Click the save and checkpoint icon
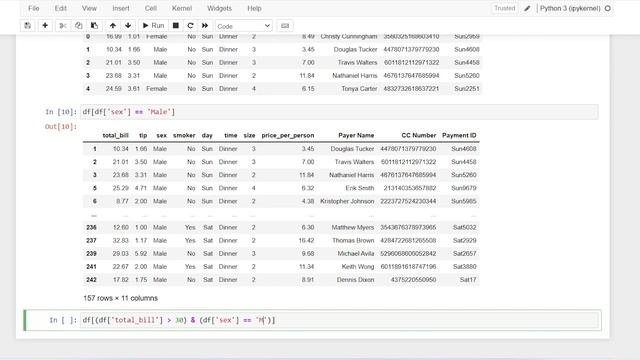Viewport: 640px width, 360px height. [28, 26]
